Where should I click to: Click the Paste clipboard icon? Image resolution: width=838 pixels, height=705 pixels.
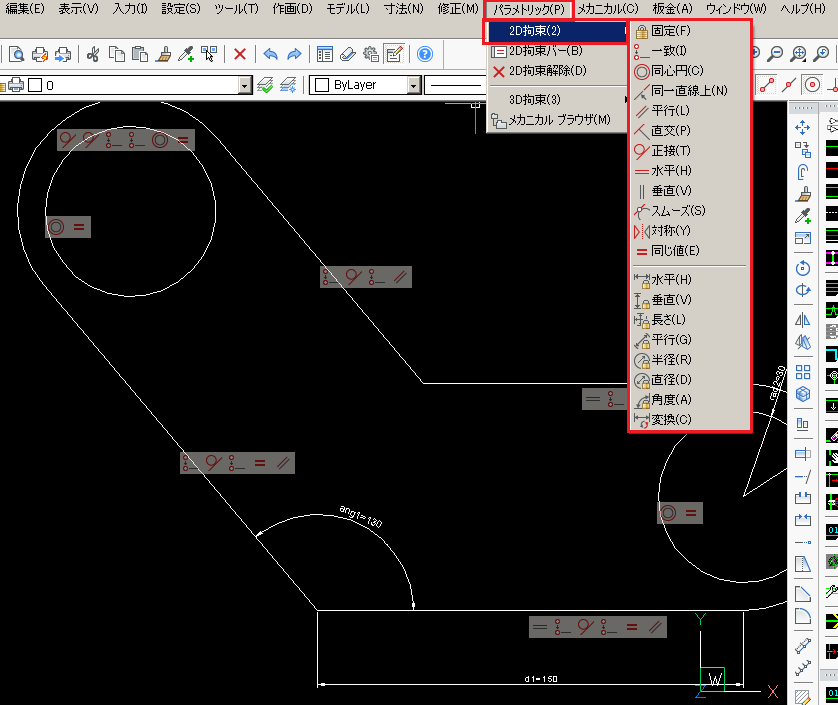point(139,54)
